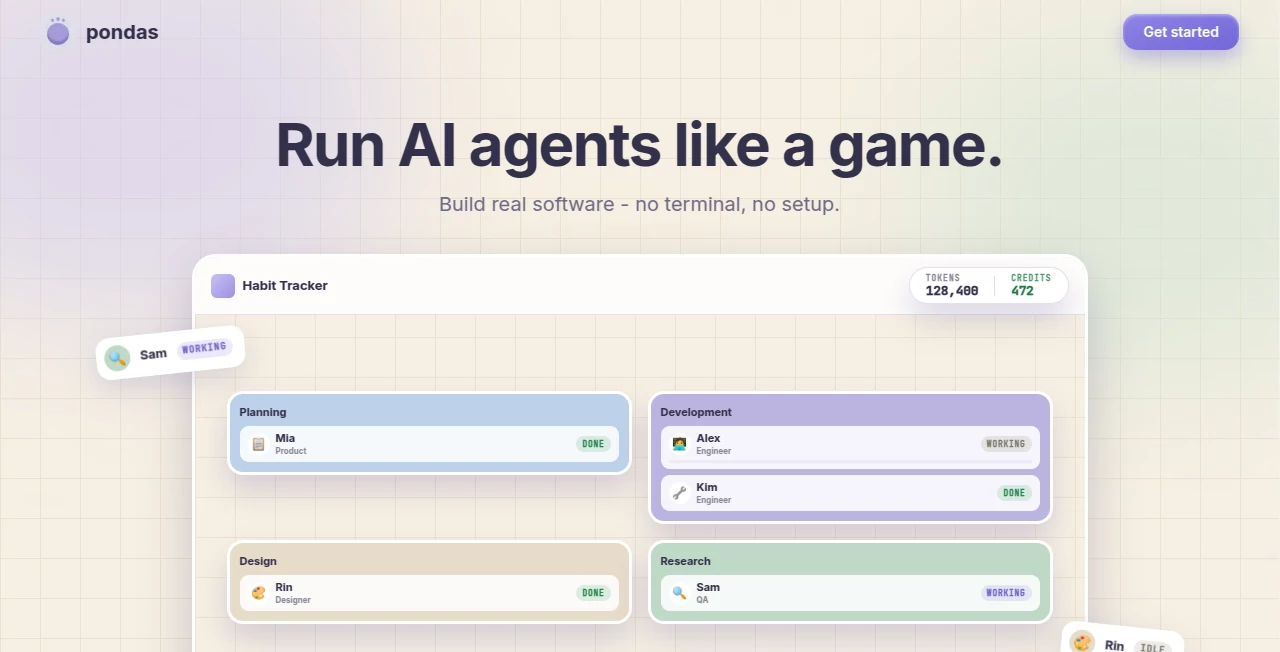Select Mia Product agent card

[x=429, y=444]
